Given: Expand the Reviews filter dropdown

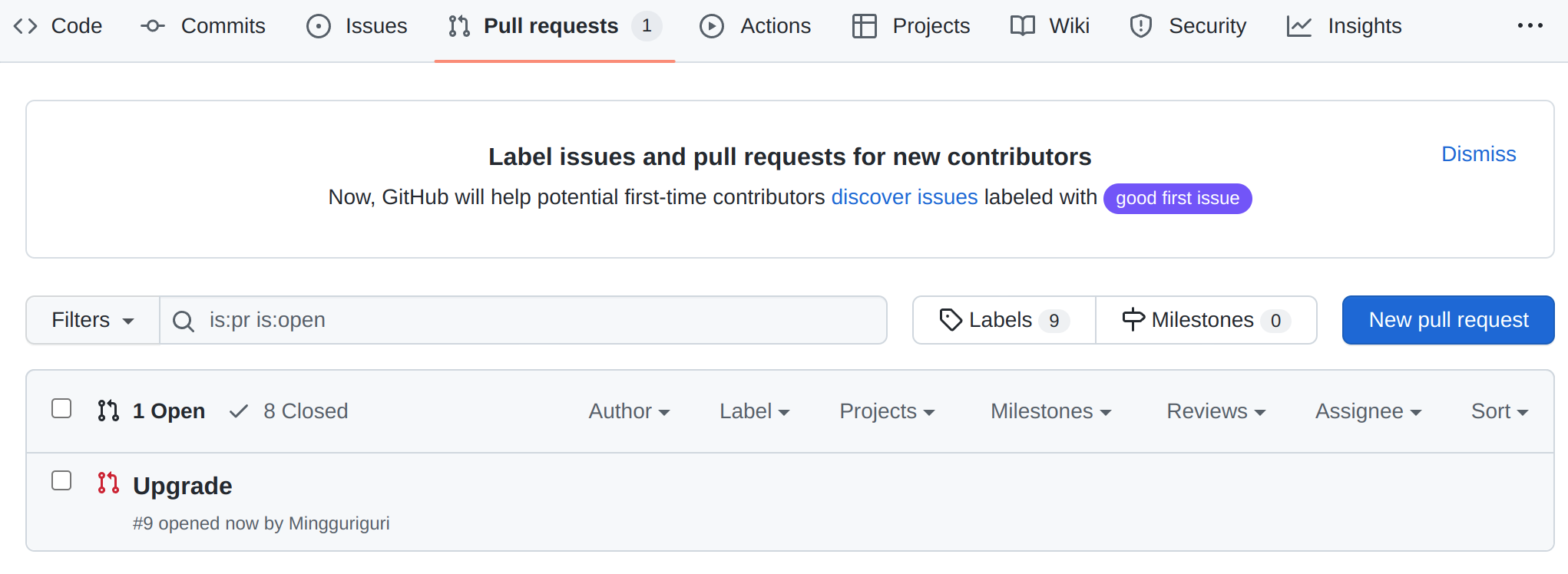Looking at the screenshot, I should click(x=1216, y=411).
